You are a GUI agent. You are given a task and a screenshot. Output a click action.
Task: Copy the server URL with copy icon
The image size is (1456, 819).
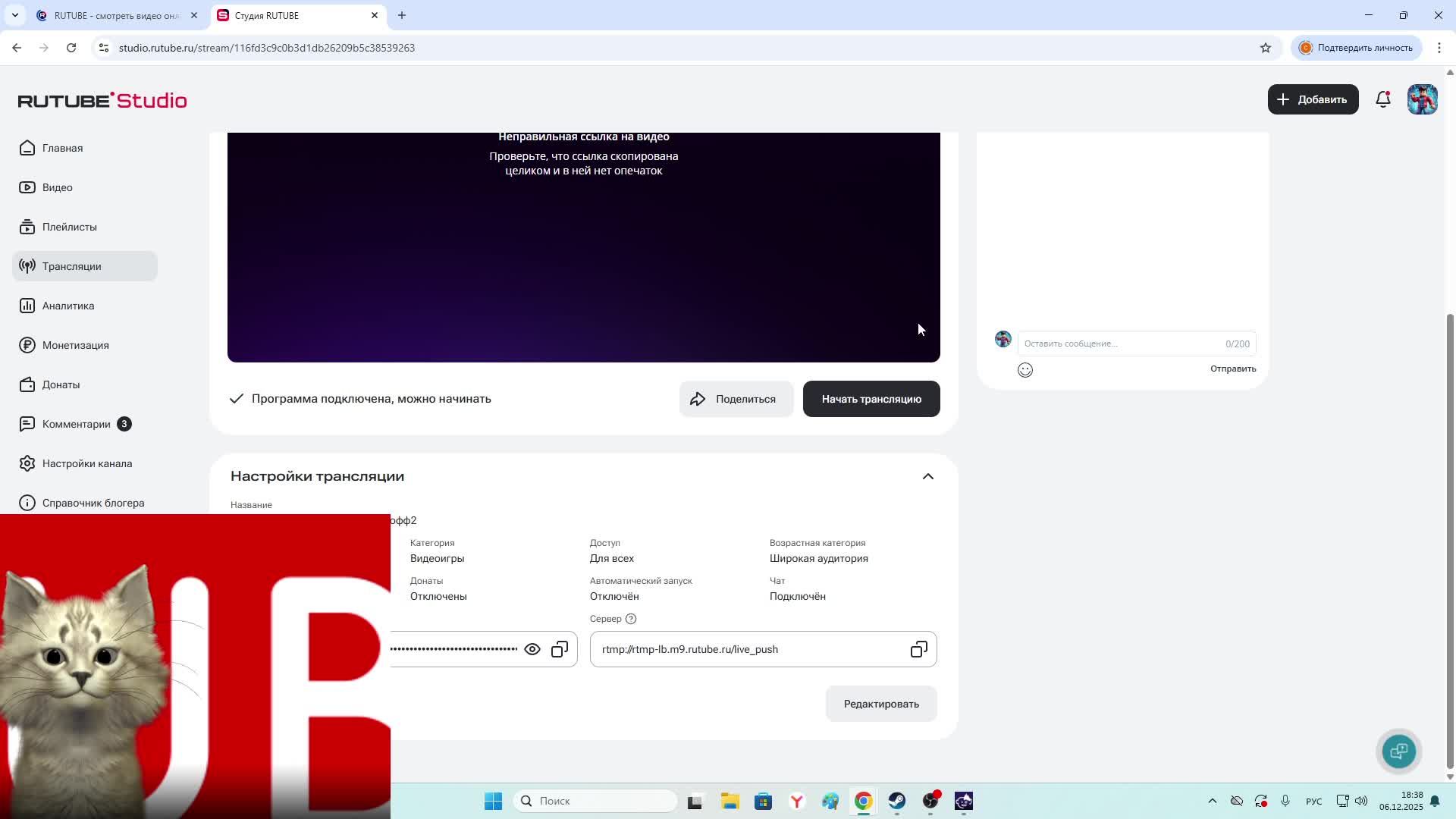click(918, 650)
